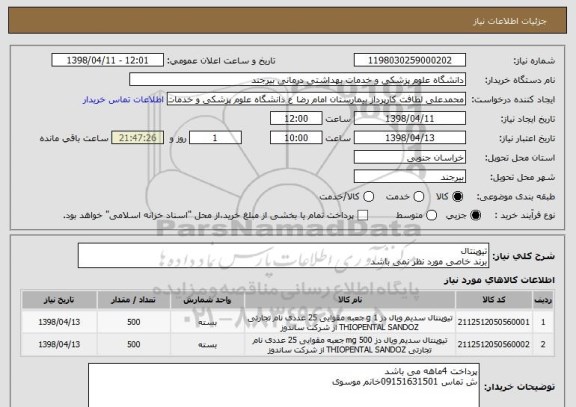Click date 1398/04/13 in table row 1
The image size is (576, 407).
pos(59,322)
